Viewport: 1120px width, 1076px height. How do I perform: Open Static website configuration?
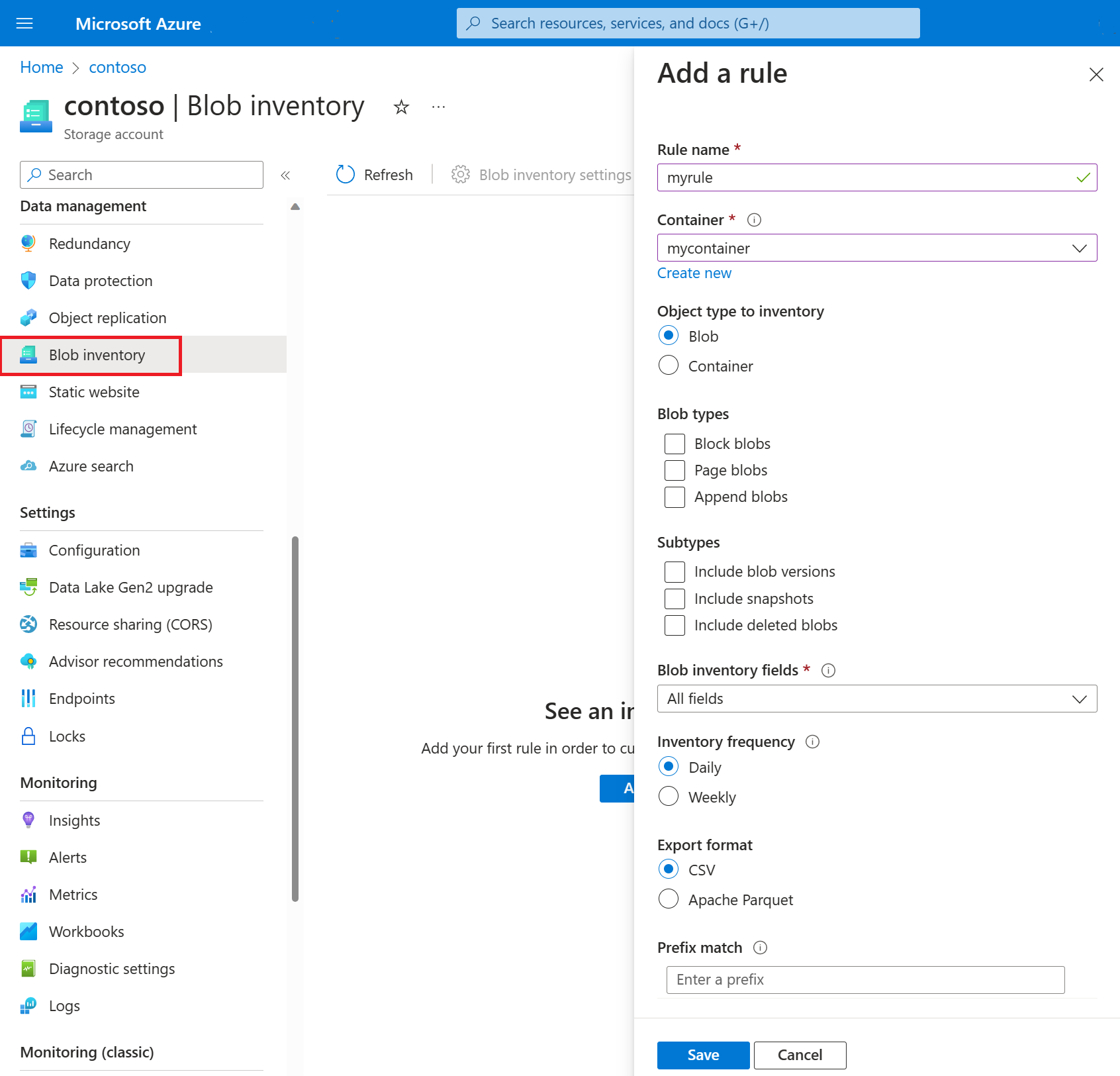[x=93, y=391]
